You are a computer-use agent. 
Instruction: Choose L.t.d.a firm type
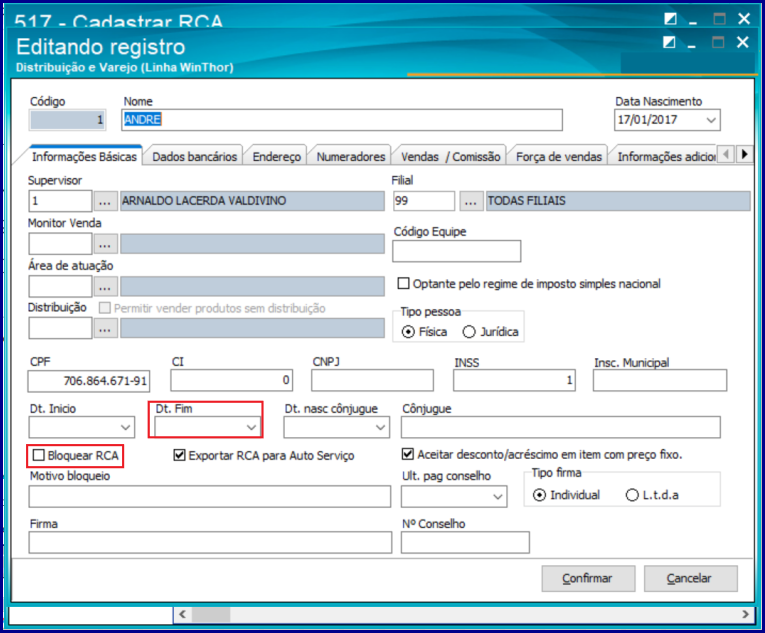[632, 495]
